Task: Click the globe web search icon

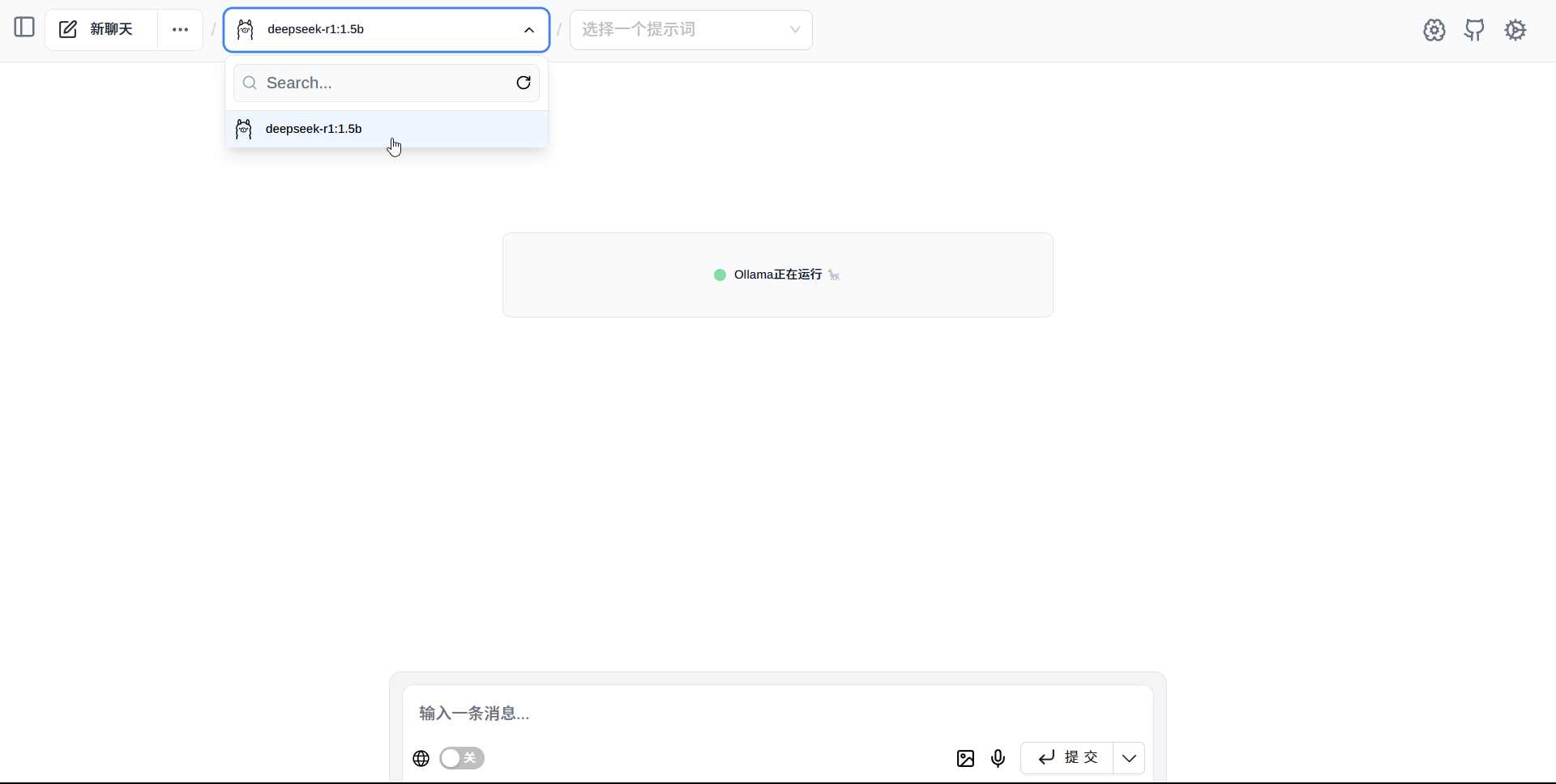Action: tap(421, 758)
